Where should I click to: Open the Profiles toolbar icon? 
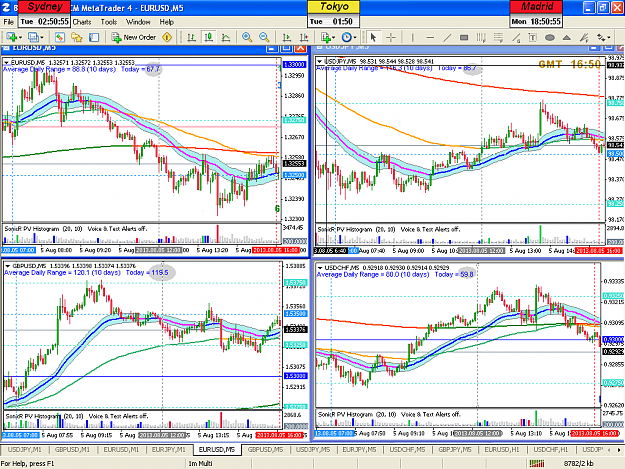(33, 37)
